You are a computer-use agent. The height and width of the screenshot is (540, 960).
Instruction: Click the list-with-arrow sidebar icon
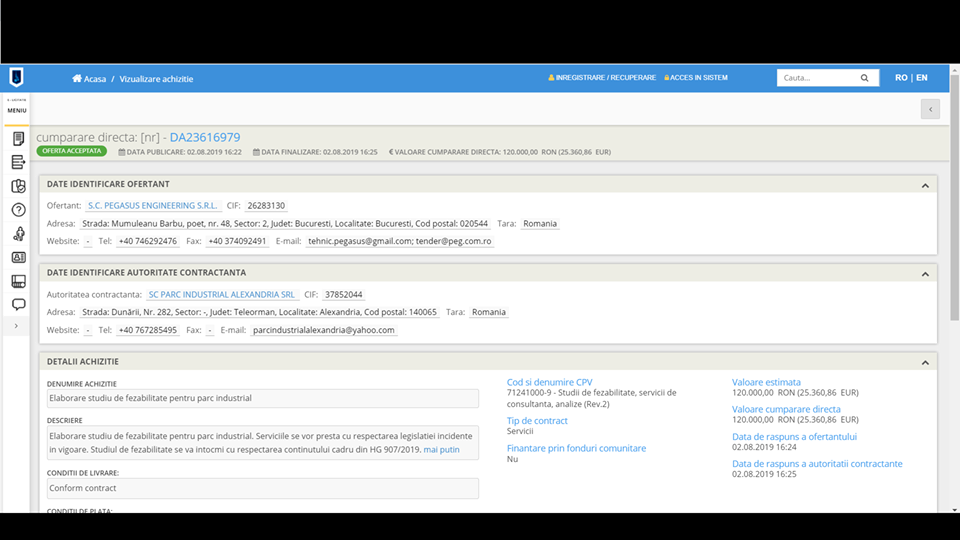[18, 162]
